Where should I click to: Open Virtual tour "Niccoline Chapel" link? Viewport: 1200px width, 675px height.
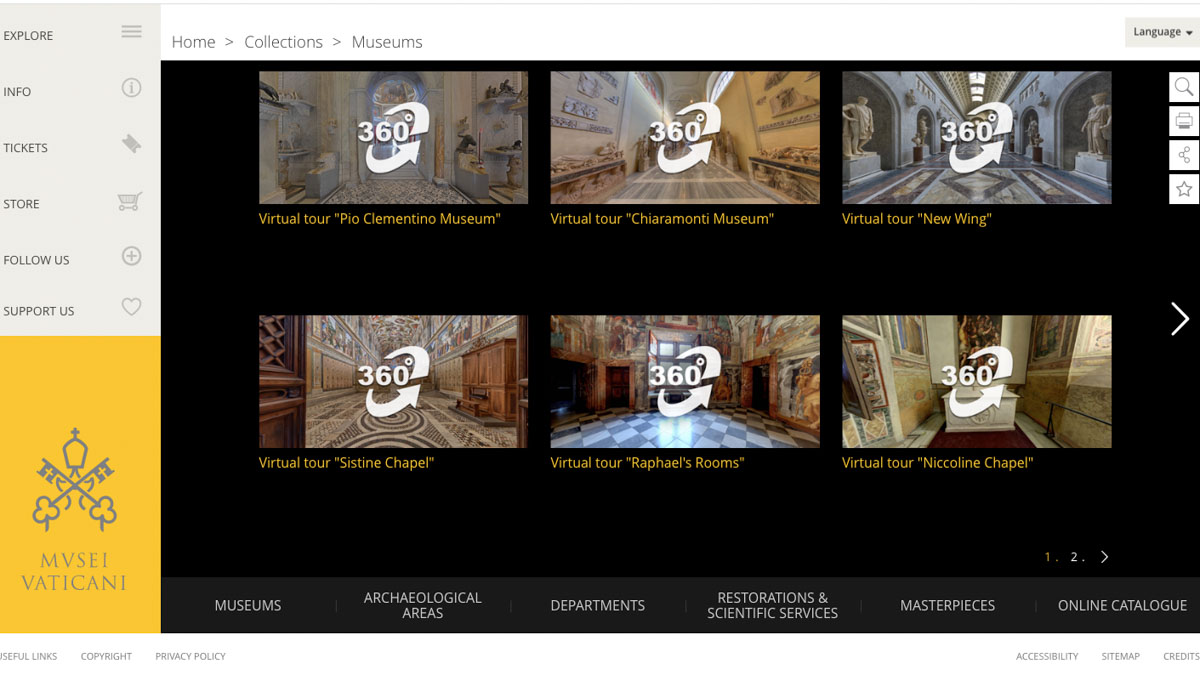coord(937,462)
